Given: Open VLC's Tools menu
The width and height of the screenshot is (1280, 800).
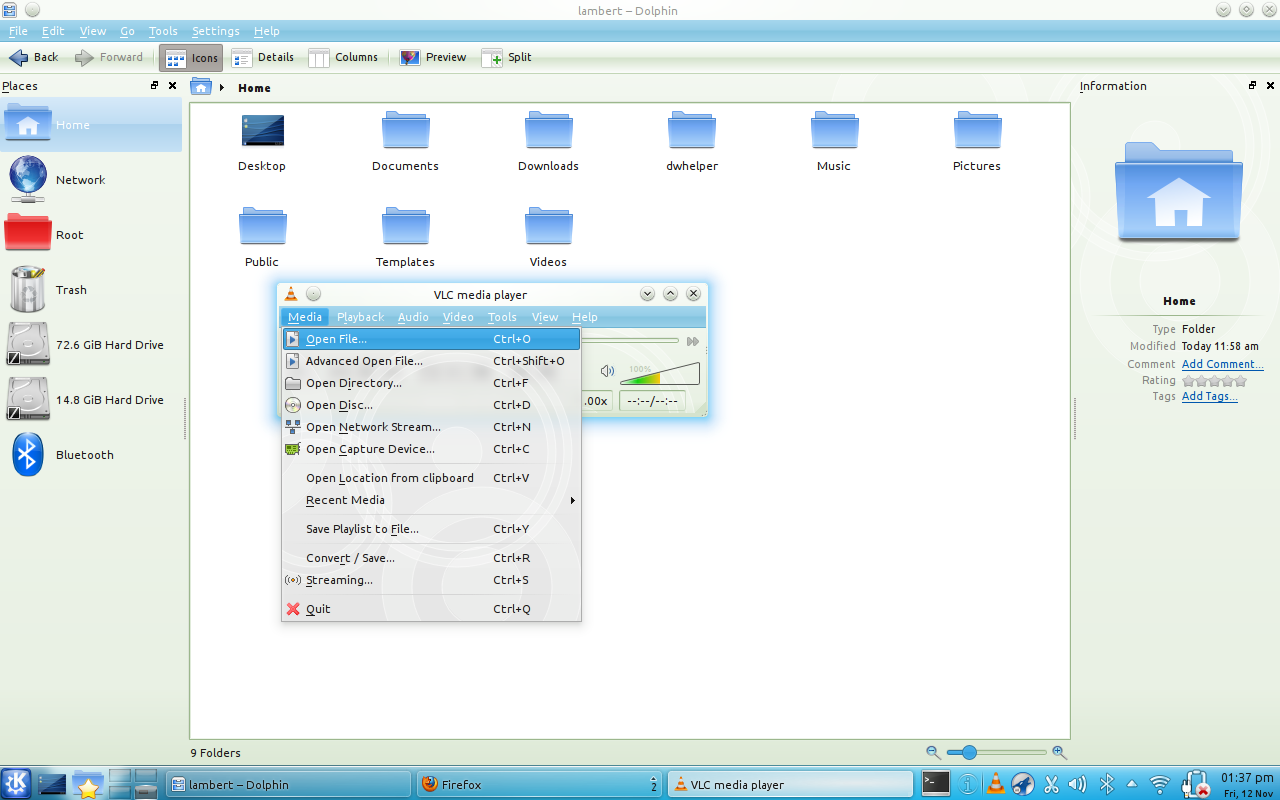Looking at the screenshot, I should (502, 317).
